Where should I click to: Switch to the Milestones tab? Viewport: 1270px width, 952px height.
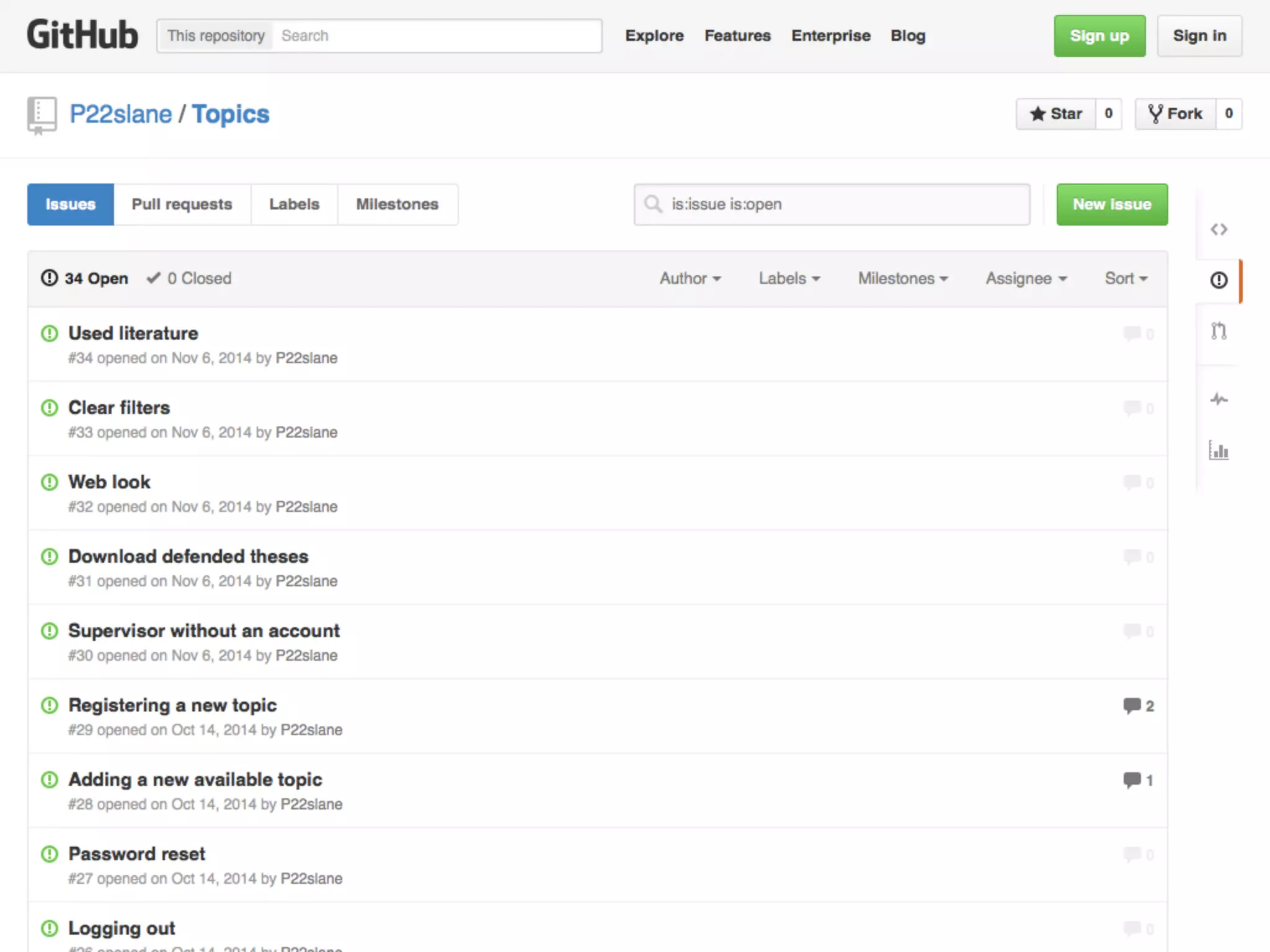tap(397, 205)
